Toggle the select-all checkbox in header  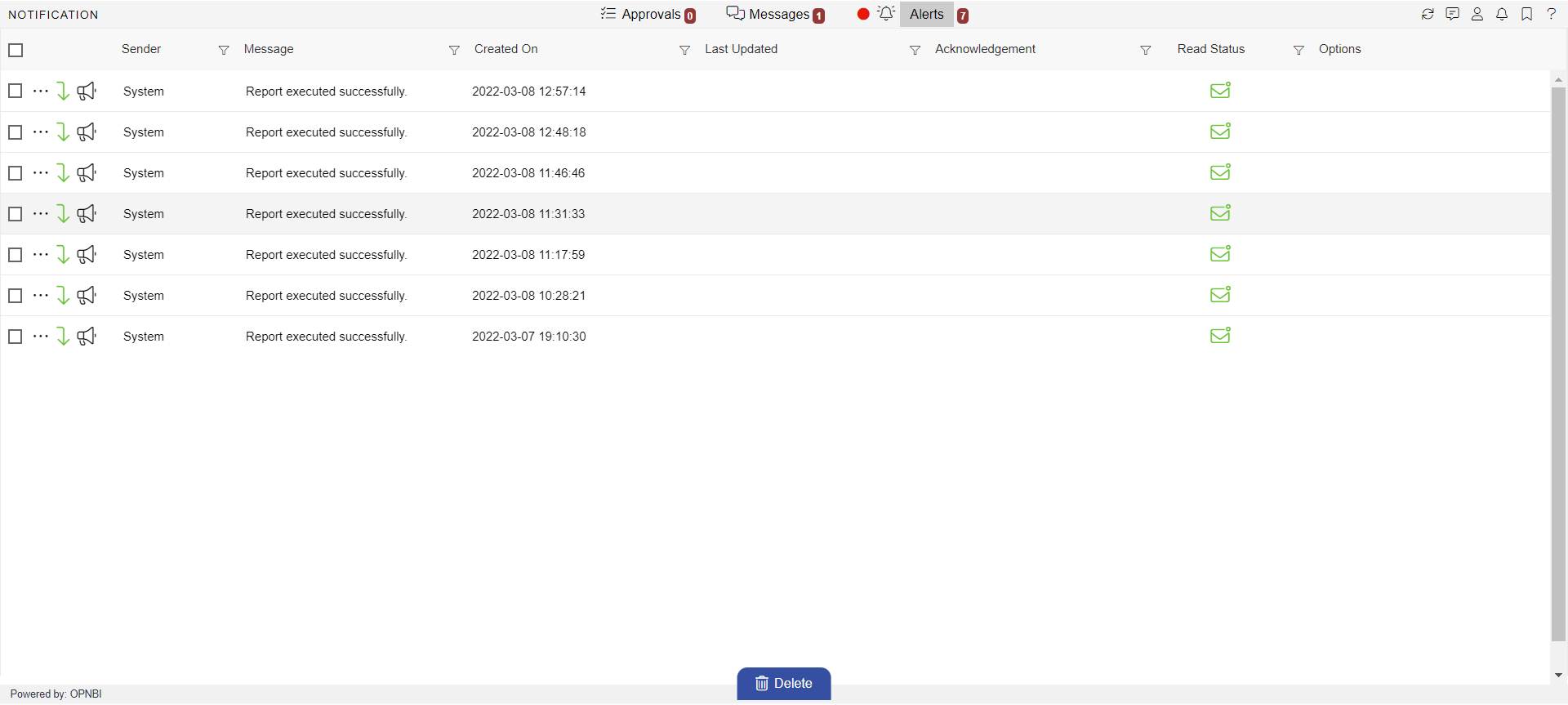(16, 50)
